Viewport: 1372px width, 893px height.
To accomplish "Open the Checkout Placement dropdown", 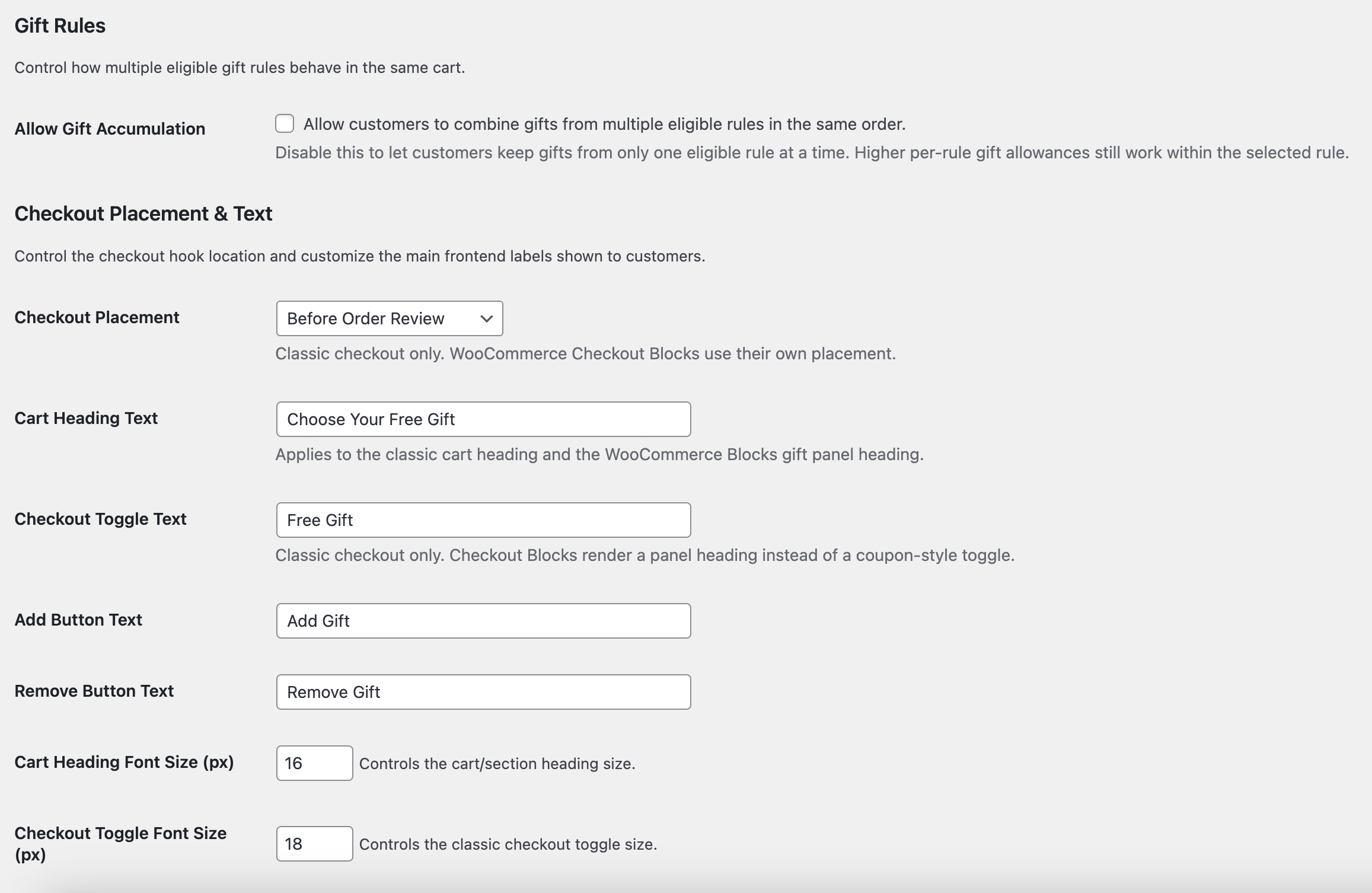I will pyautogui.click(x=389, y=318).
